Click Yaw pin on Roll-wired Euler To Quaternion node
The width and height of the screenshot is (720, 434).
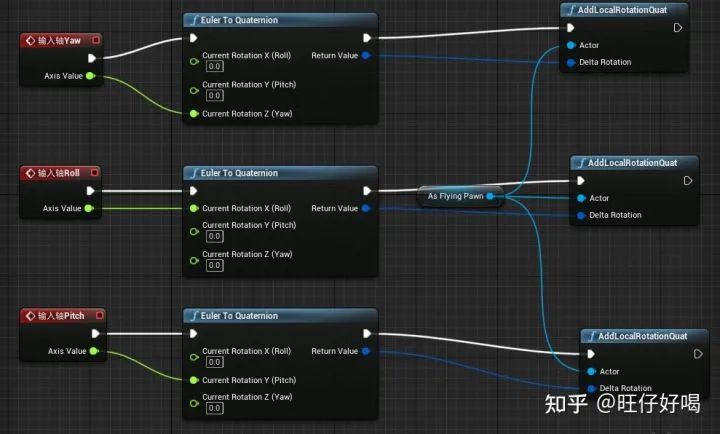click(194, 260)
